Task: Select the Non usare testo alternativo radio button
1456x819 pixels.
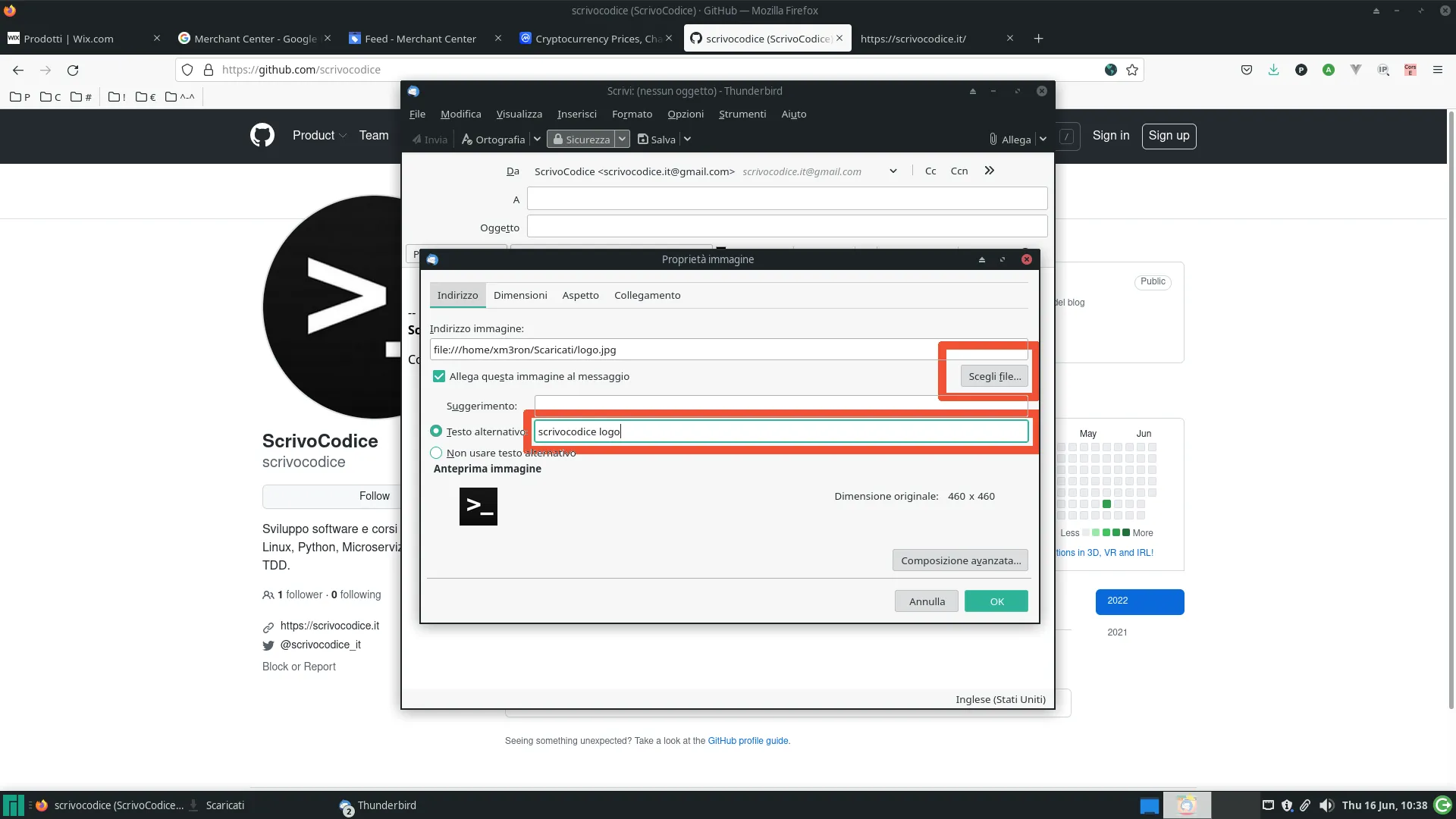Action: pos(436,453)
